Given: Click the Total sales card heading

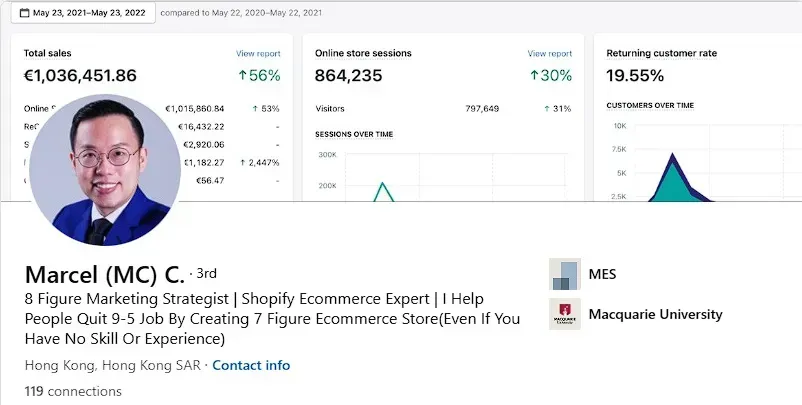Looking at the screenshot, I should 48,53.
